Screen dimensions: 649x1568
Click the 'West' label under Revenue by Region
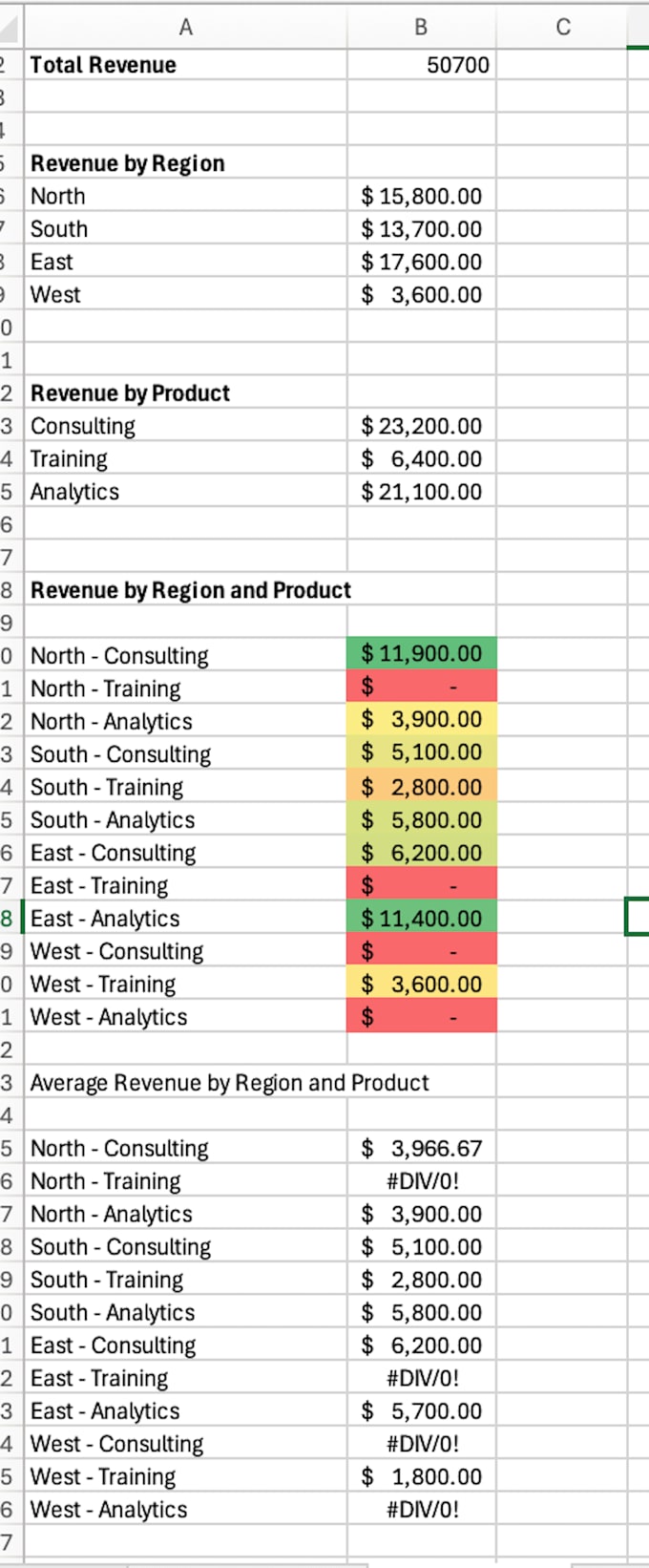pyautogui.click(x=185, y=294)
